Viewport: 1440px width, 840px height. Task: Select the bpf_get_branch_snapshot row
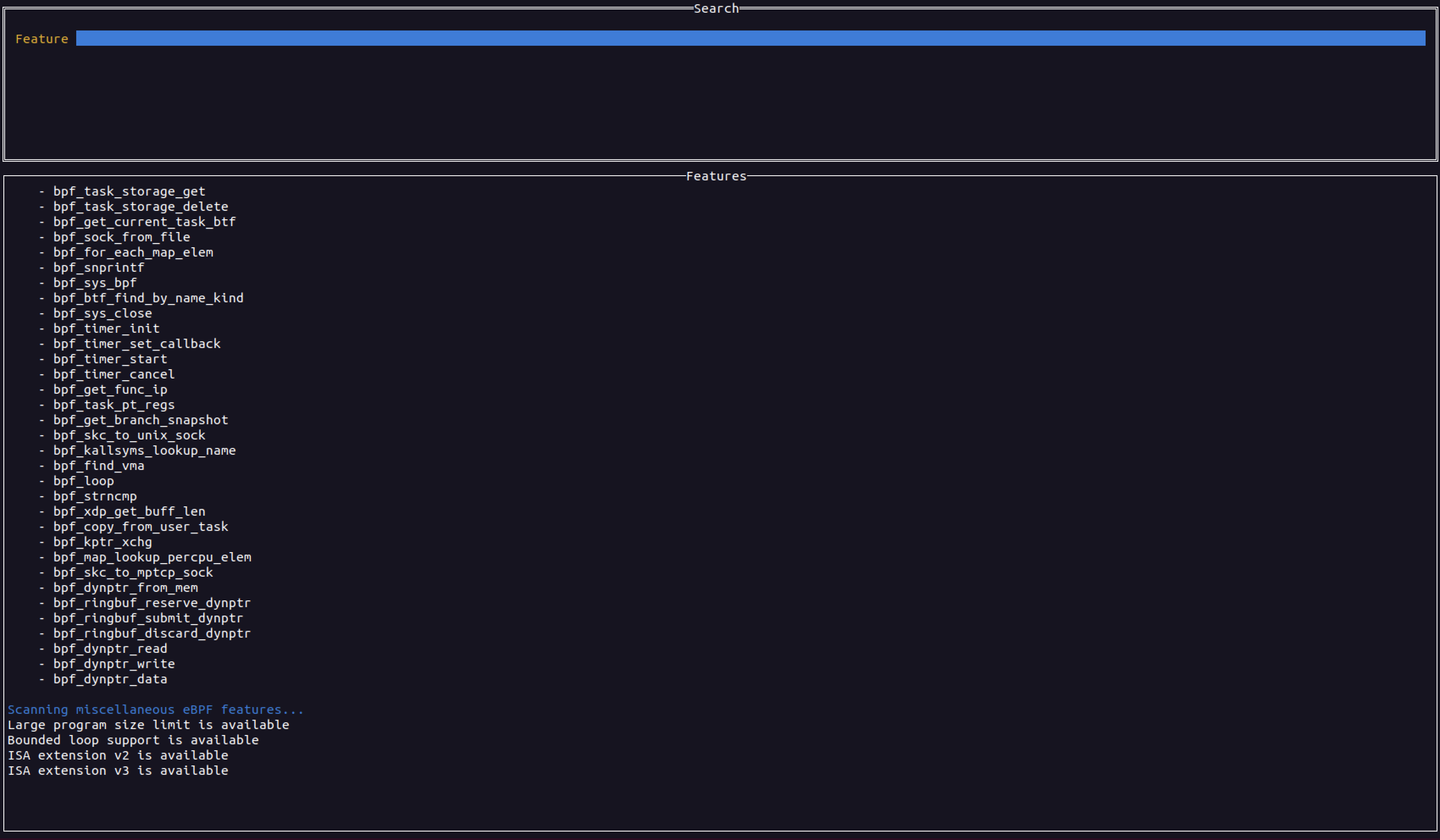tap(141, 420)
